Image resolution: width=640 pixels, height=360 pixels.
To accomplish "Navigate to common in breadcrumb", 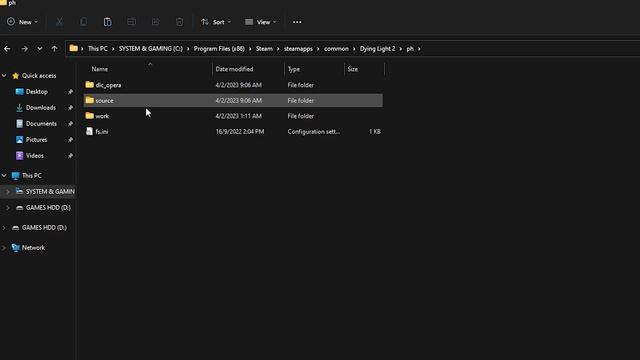I will pos(336,49).
